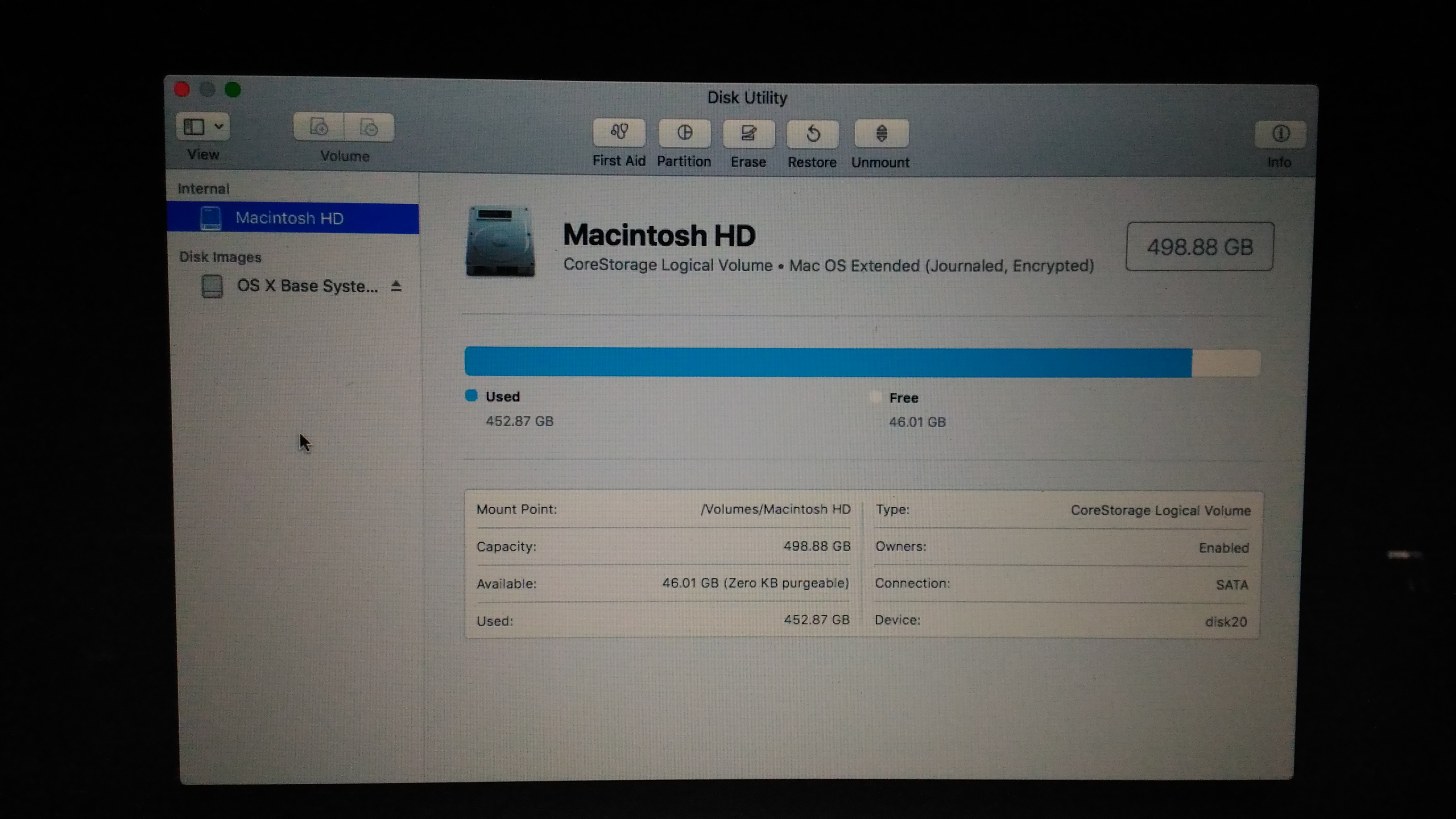
Task: Click the Free 46.01 GB value under the bar
Action: click(917, 422)
